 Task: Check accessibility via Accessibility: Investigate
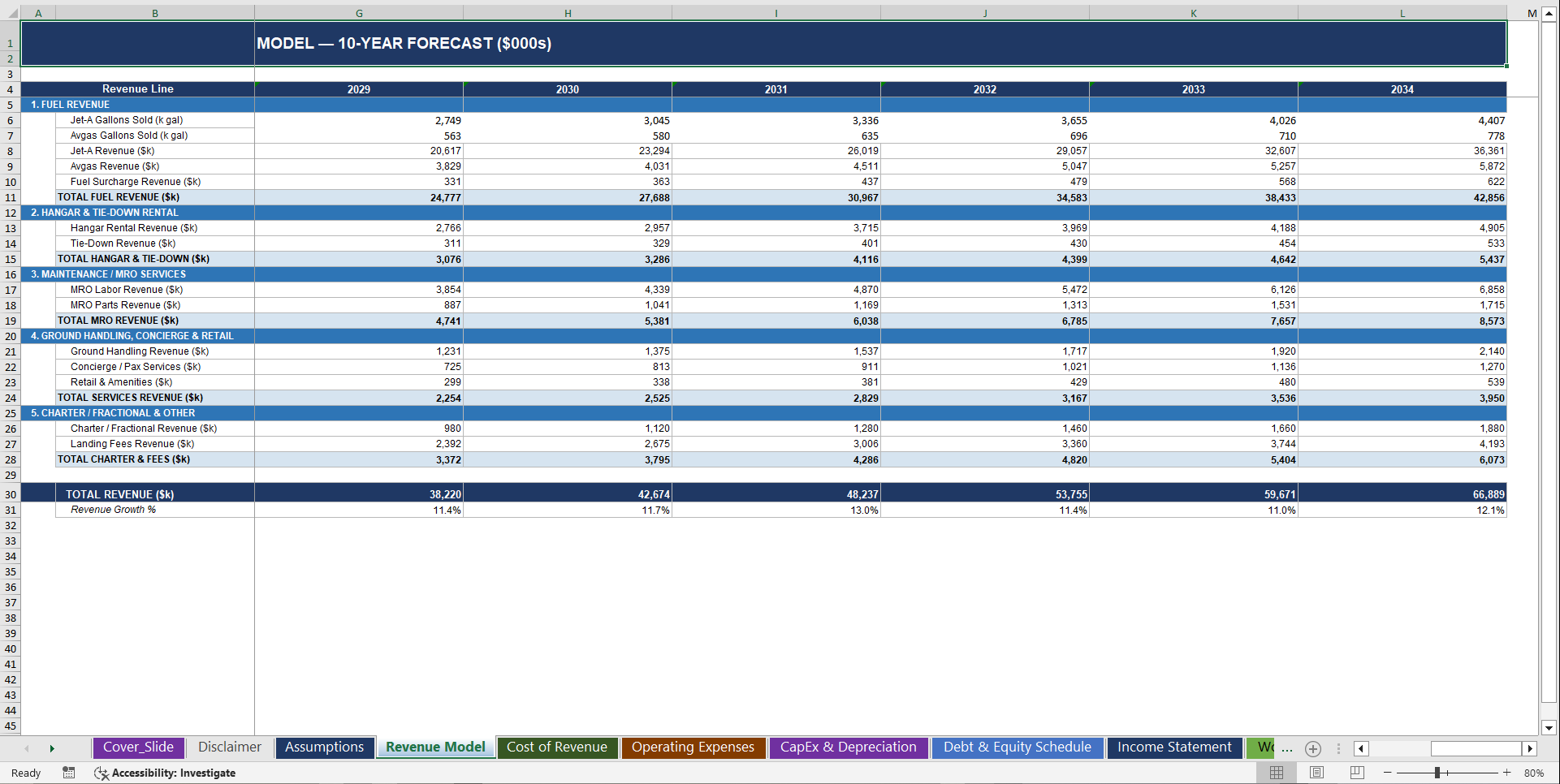coord(166,773)
